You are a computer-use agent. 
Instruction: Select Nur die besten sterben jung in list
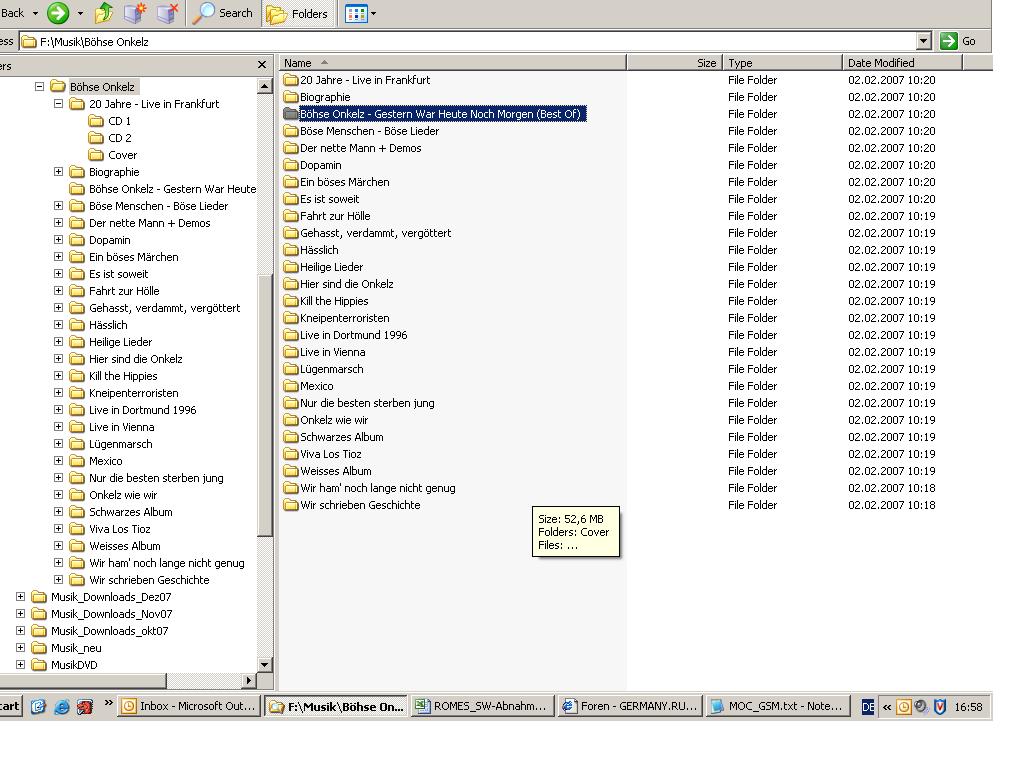tap(367, 403)
